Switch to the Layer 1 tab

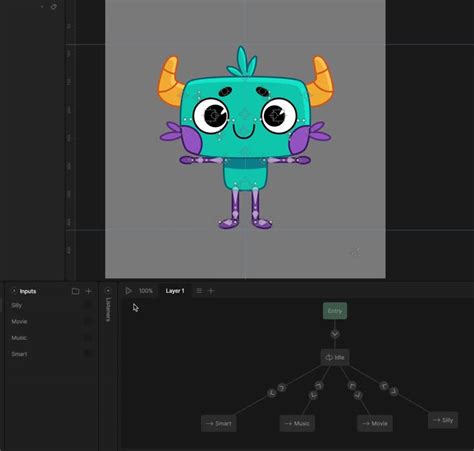point(175,291)
